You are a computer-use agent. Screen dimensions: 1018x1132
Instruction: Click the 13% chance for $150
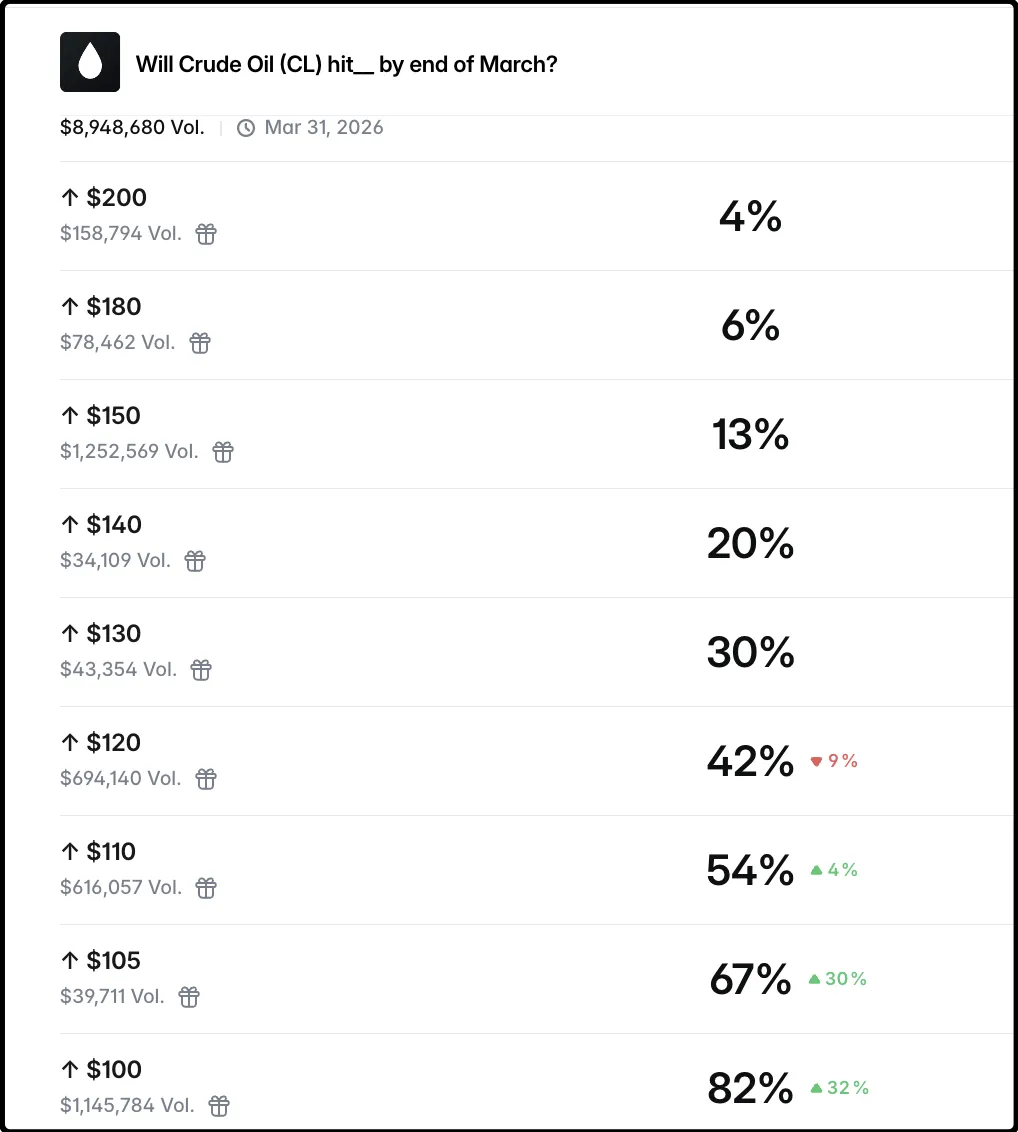point(750,435)
